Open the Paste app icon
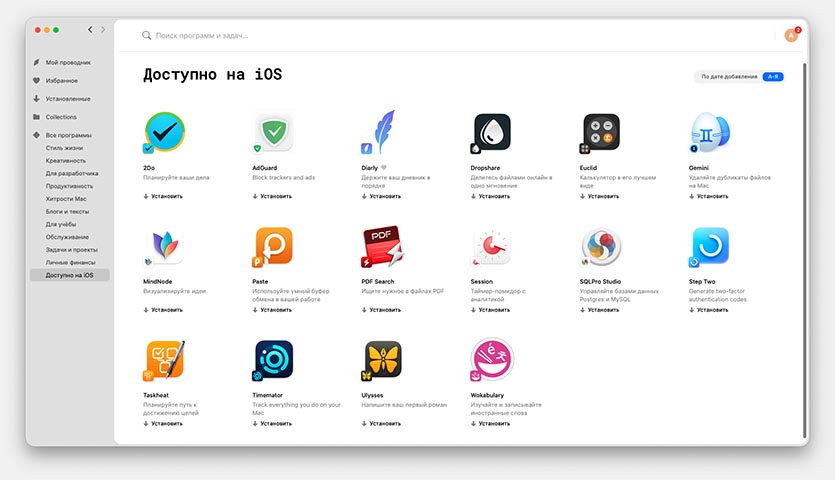This screenshot has width=835, height=480. [274, 246]
